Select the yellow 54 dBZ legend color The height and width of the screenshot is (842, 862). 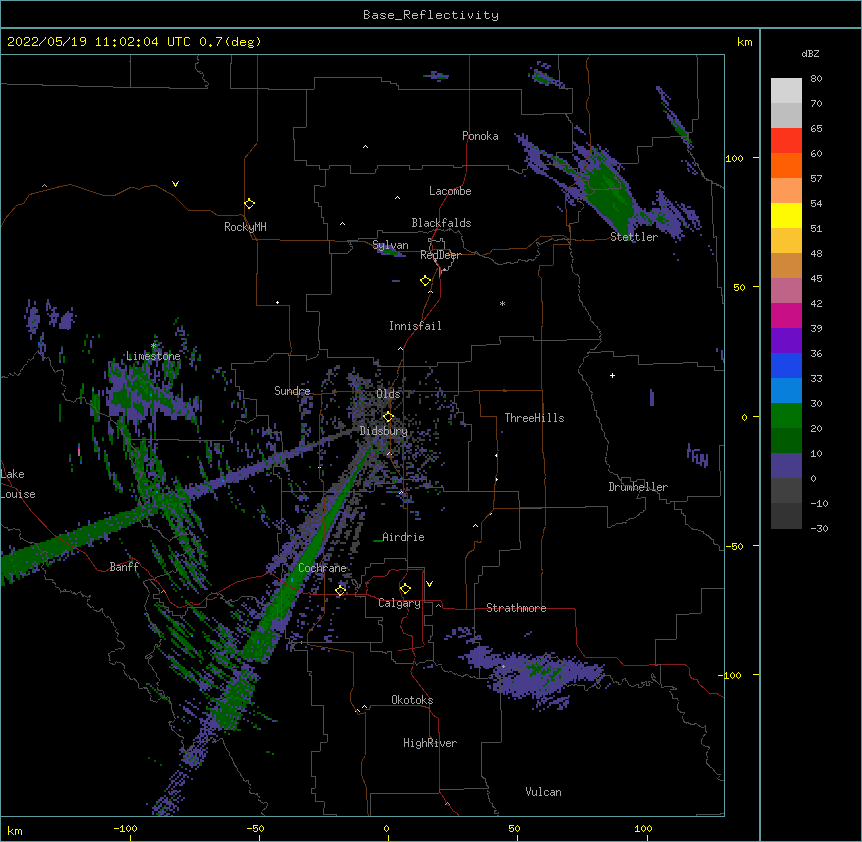coord(786,215)
